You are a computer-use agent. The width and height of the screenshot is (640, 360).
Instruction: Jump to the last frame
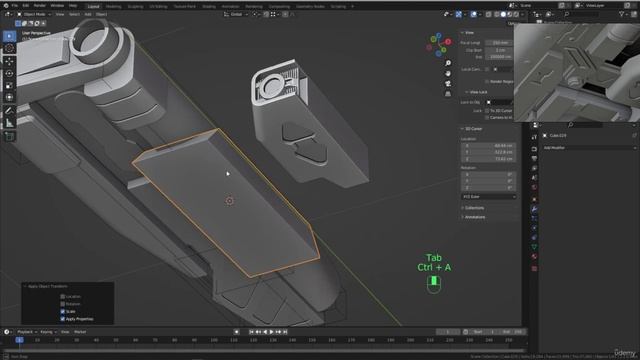[x=285, y=332]
